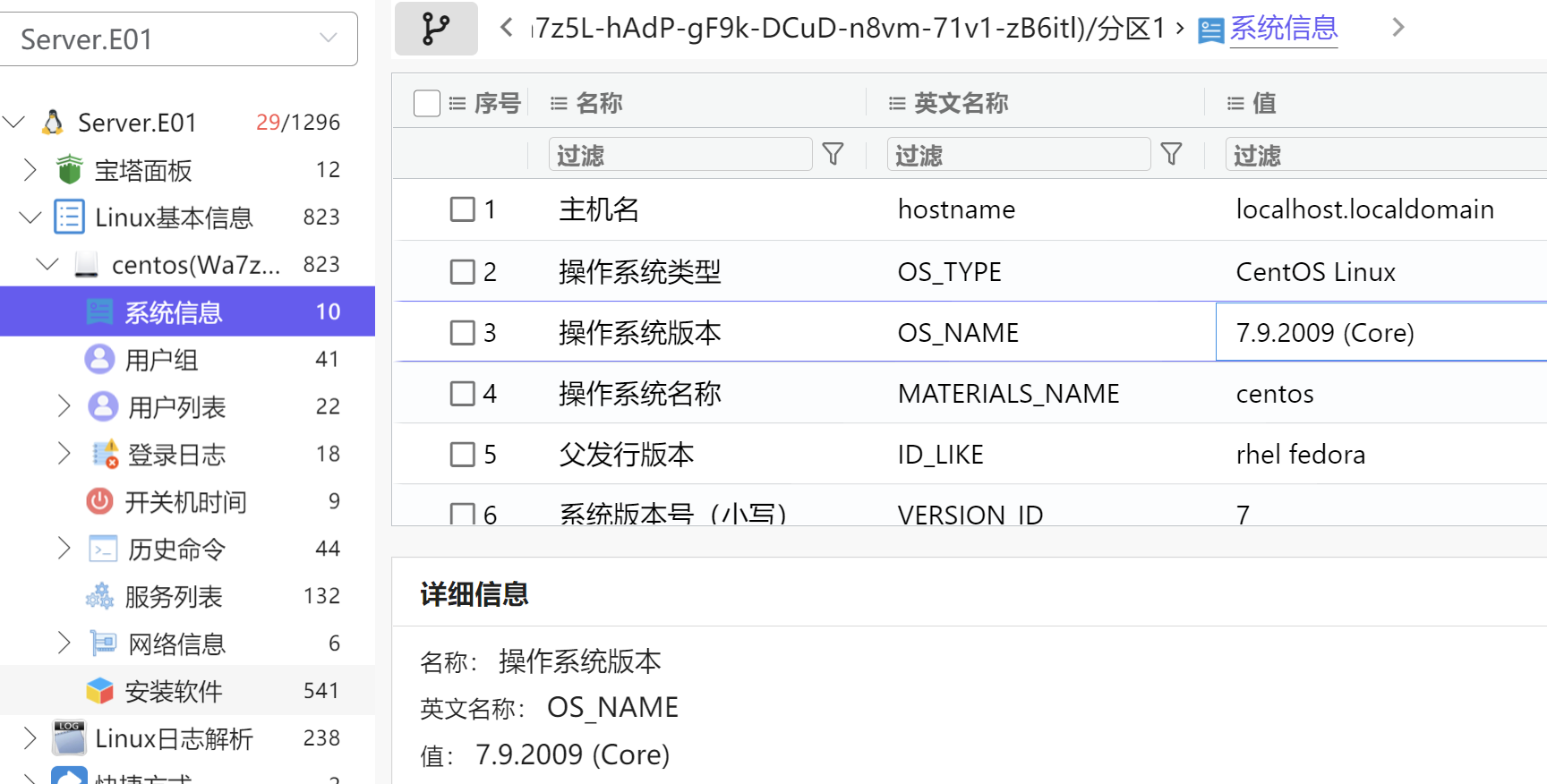Viewport: 1547px width, 784px height.
Task: Open 服务列表 with the gears icon
Action: 99,596
